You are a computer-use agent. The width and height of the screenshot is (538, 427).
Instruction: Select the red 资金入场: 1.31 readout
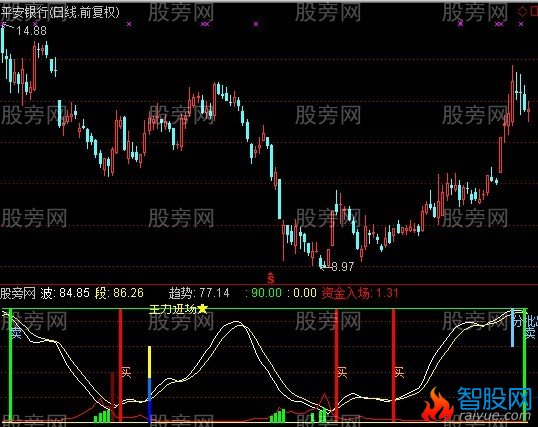pos(360,293)
